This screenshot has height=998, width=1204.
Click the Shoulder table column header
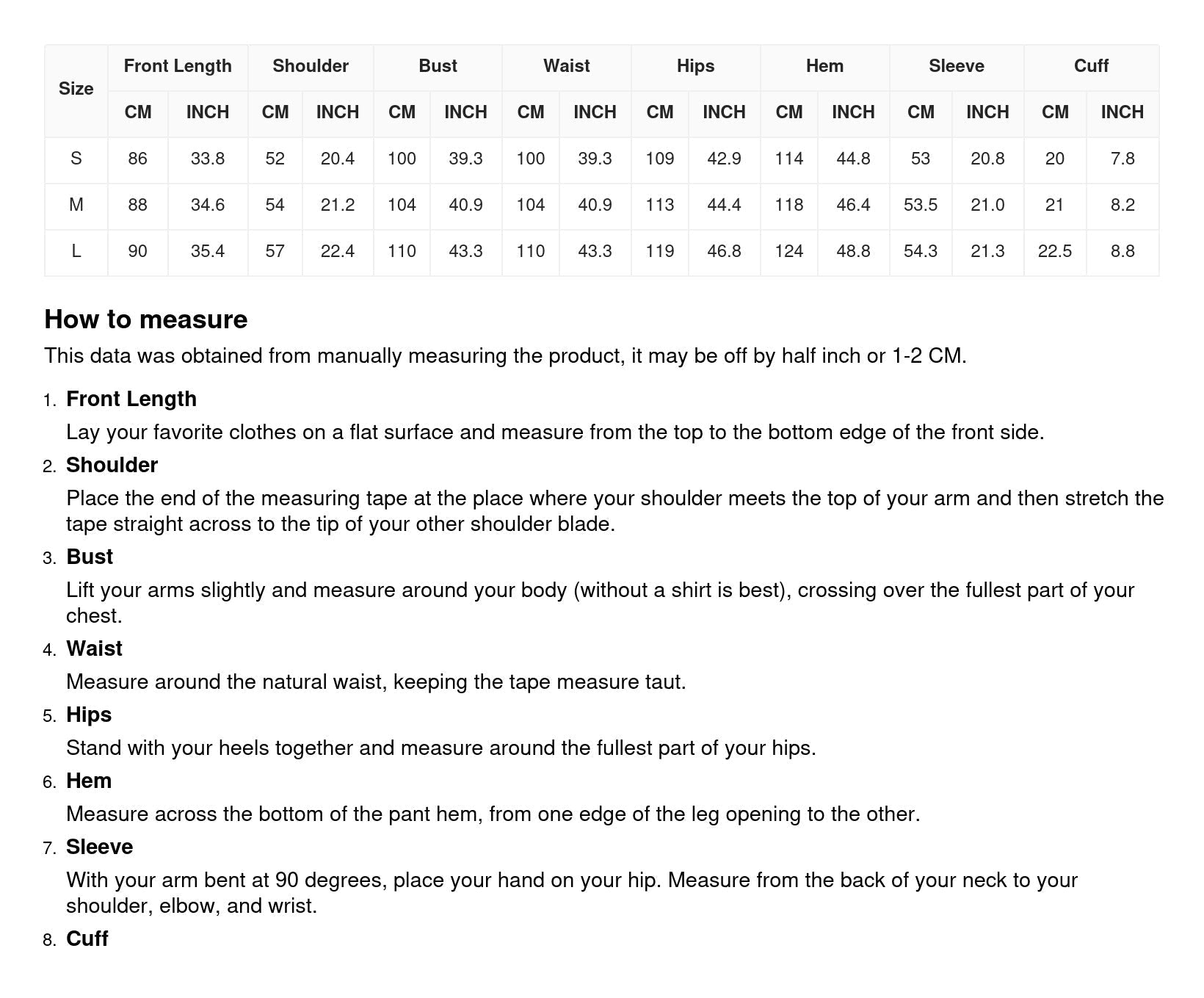[311, 66]
